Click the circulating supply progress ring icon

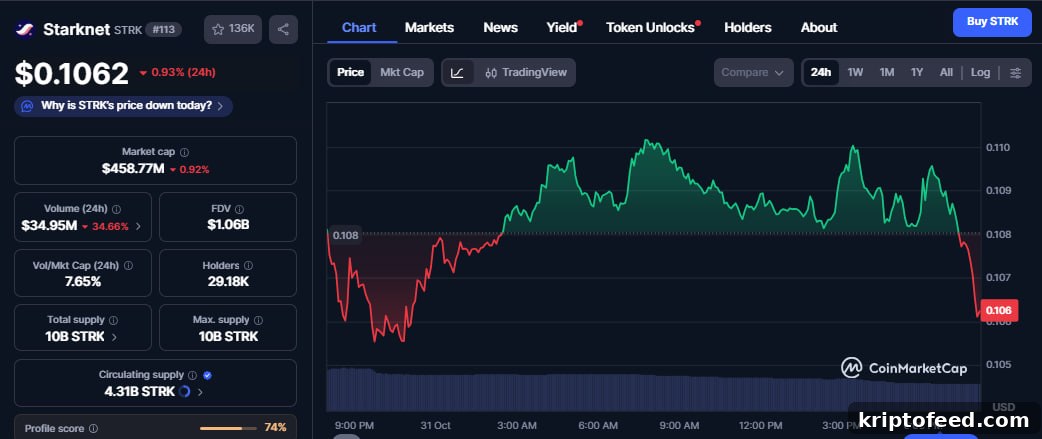pyautogui.click(x=185, y=392)
